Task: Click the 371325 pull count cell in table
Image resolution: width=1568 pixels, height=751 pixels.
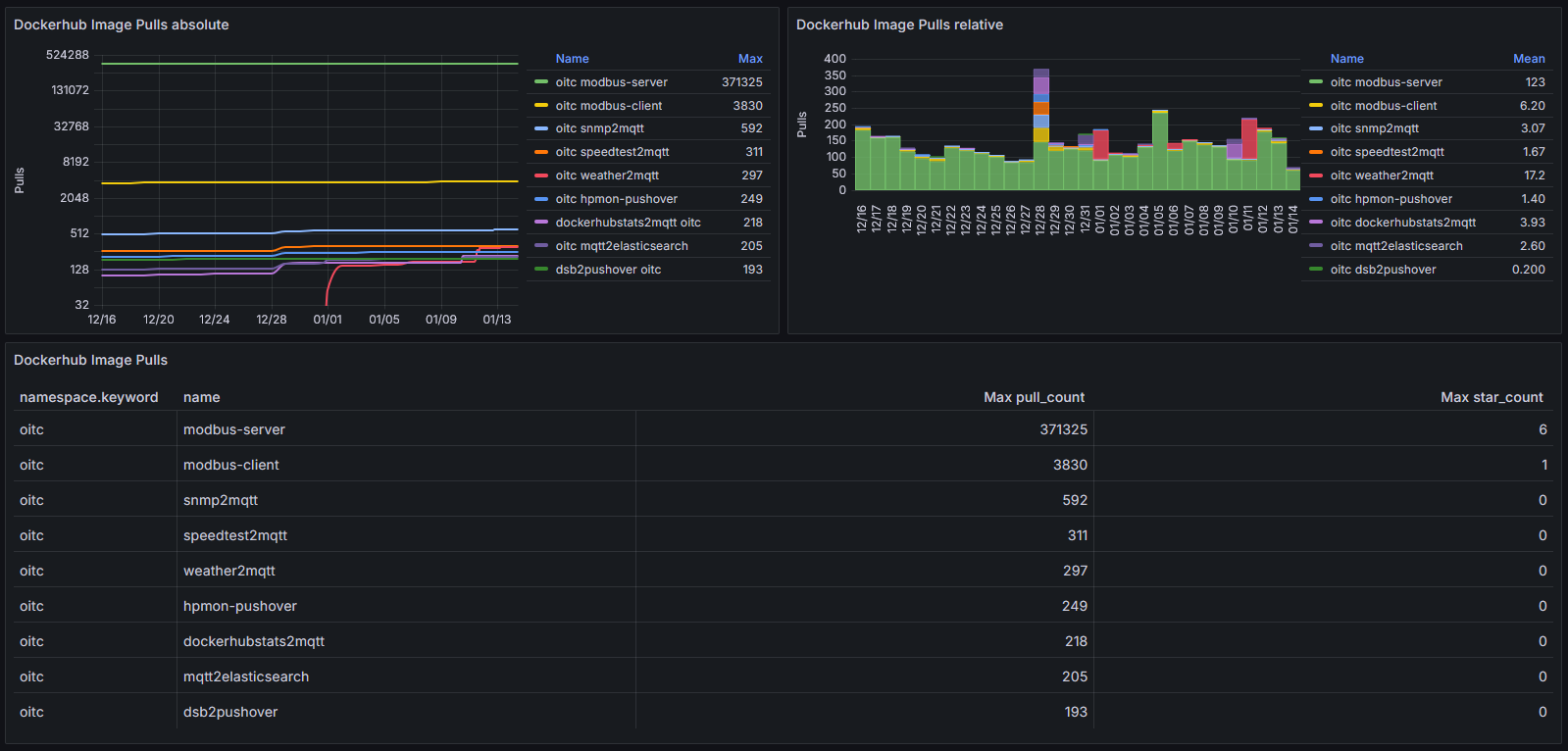Action: (x=865, y=429)
